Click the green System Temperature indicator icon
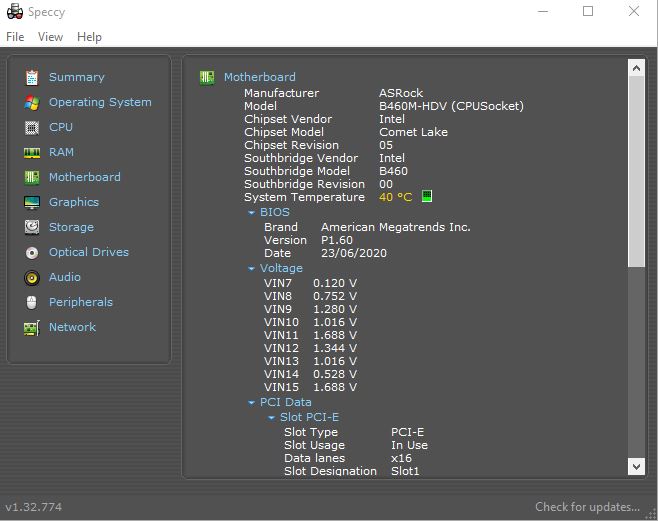Screen dimensions: 658x521 (427, 196)
